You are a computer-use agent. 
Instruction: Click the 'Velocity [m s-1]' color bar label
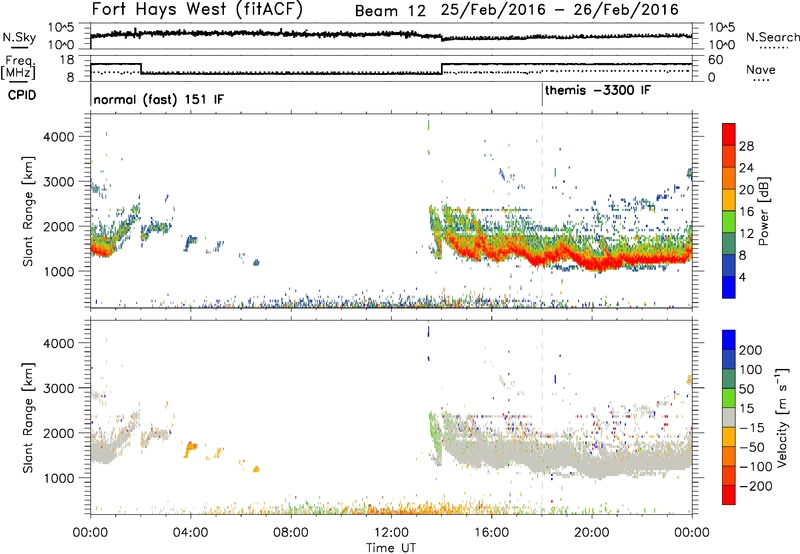[x=781, y=417]
